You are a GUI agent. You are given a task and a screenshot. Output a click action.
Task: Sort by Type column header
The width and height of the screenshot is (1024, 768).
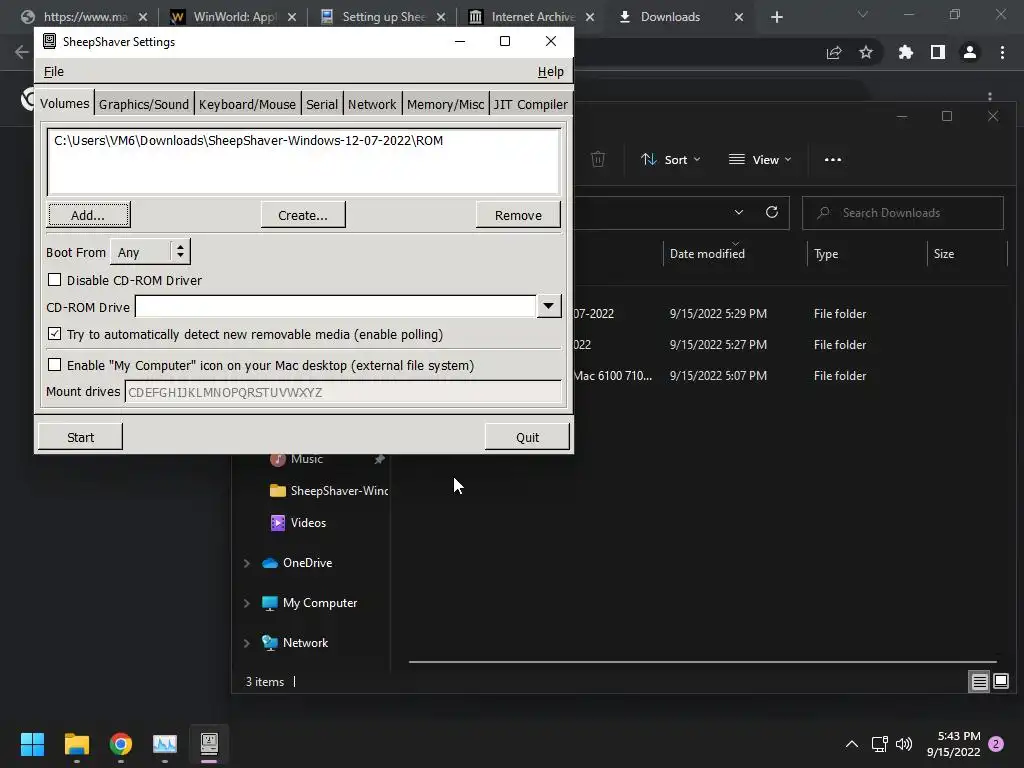pyautogui.click(x=826, y=254)
